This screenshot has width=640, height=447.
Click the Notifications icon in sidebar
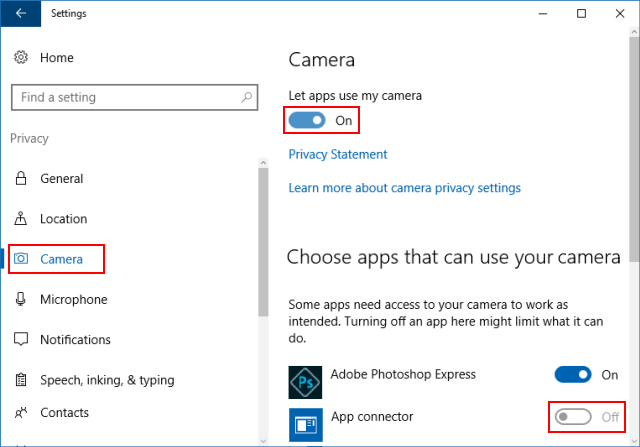[21, 340]
